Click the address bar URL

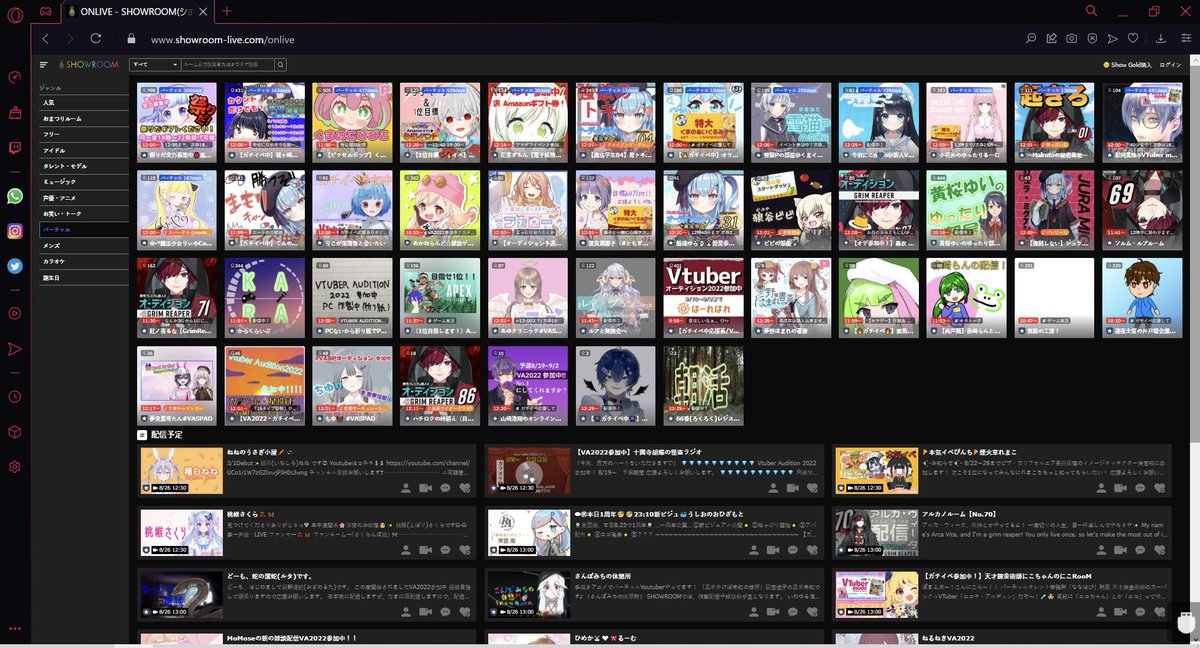[x=222, y=40]
